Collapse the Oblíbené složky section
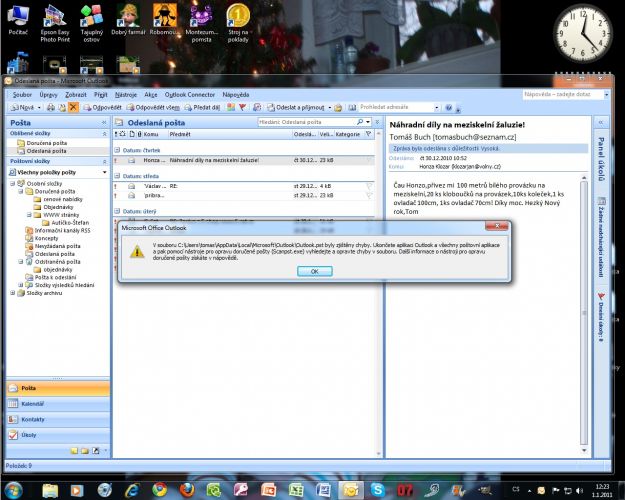This screenshot has height=500, width=625. (104, 134)
